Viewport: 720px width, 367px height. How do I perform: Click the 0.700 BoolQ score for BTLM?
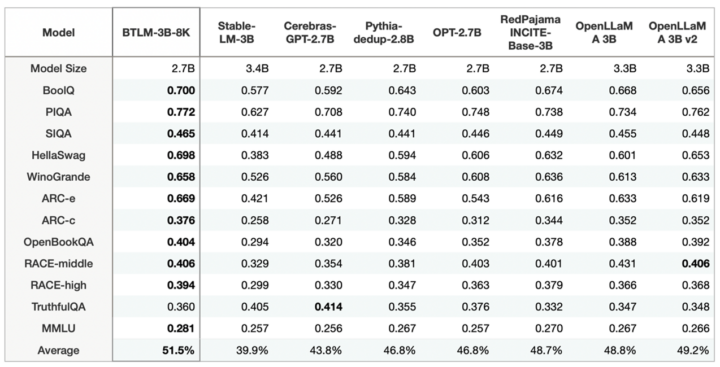click(181, 90)
